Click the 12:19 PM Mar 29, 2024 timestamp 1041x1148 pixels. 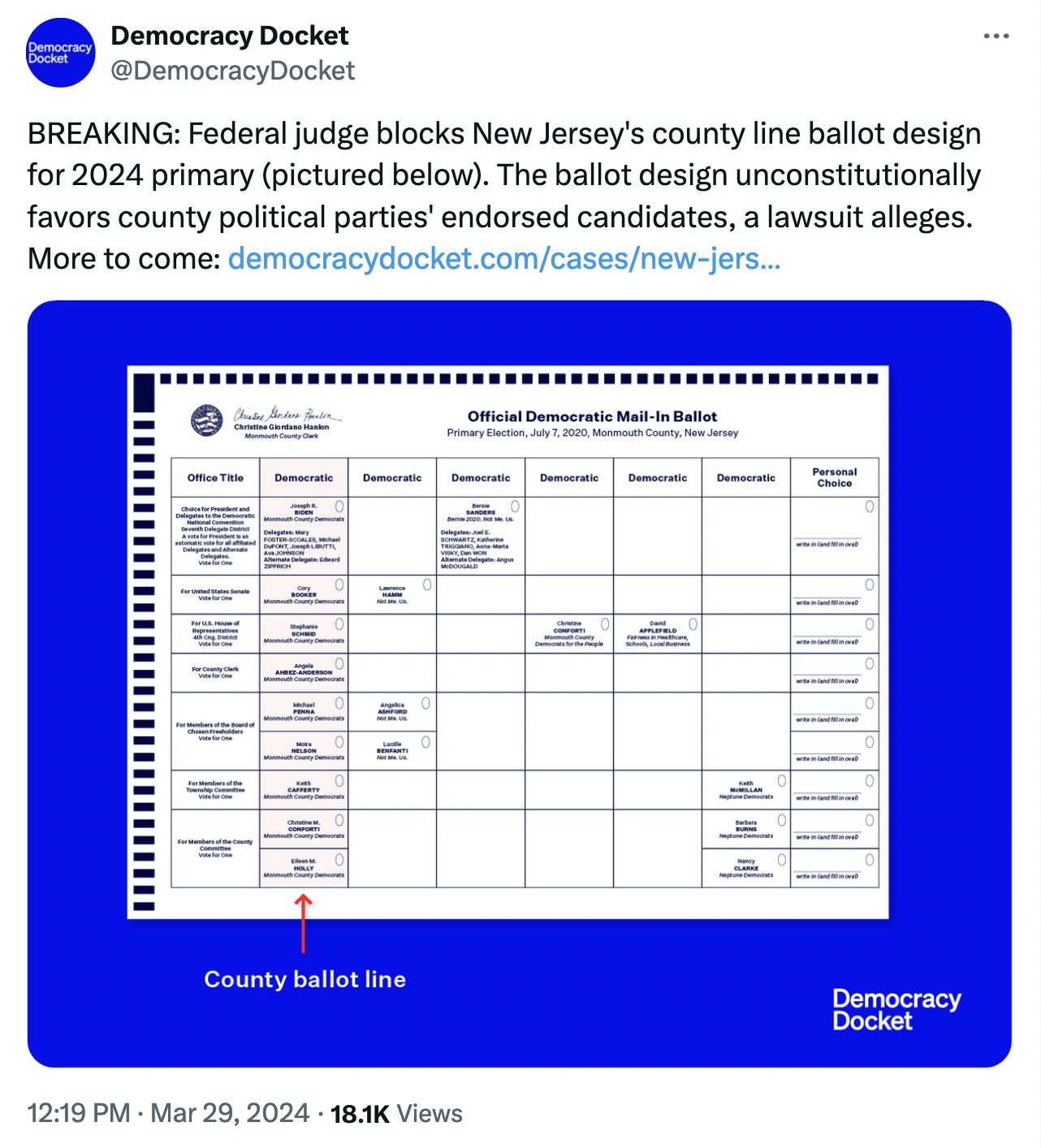(x=168, y=1113)
